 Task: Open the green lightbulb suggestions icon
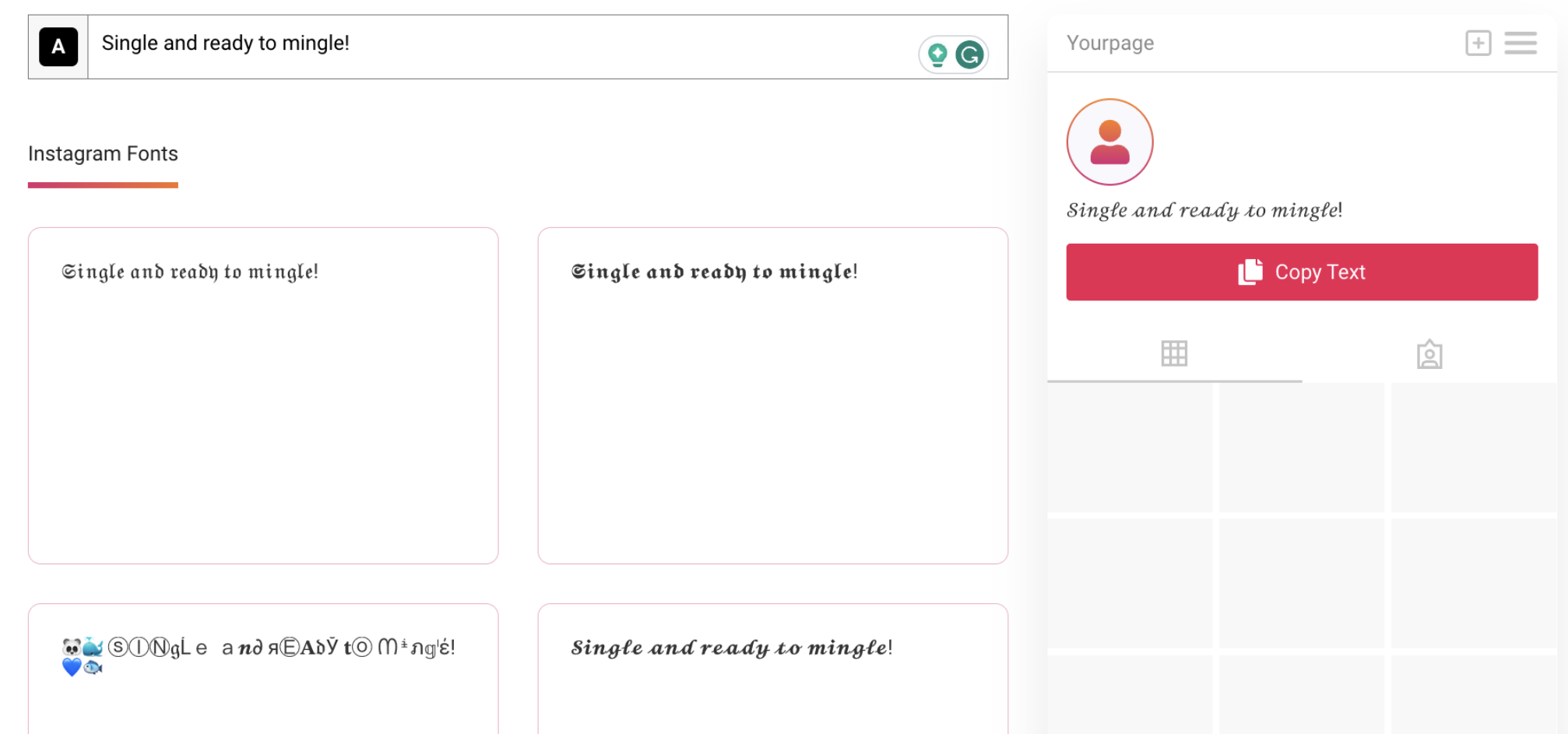[937, 54]
